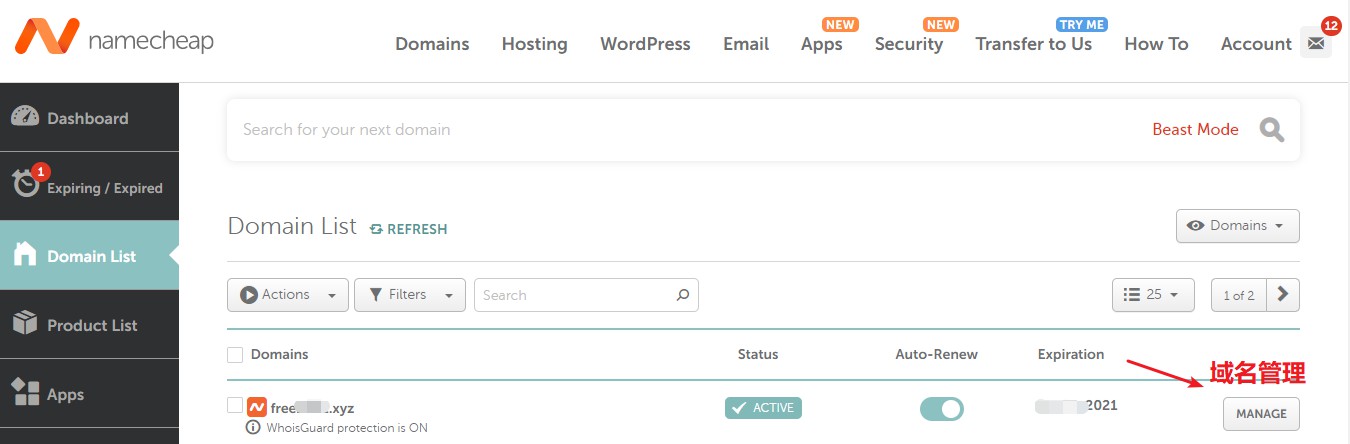Open the 25 per page dropdown
The width and height of the screenshot is (1350, 444).
coord(1153,295)
